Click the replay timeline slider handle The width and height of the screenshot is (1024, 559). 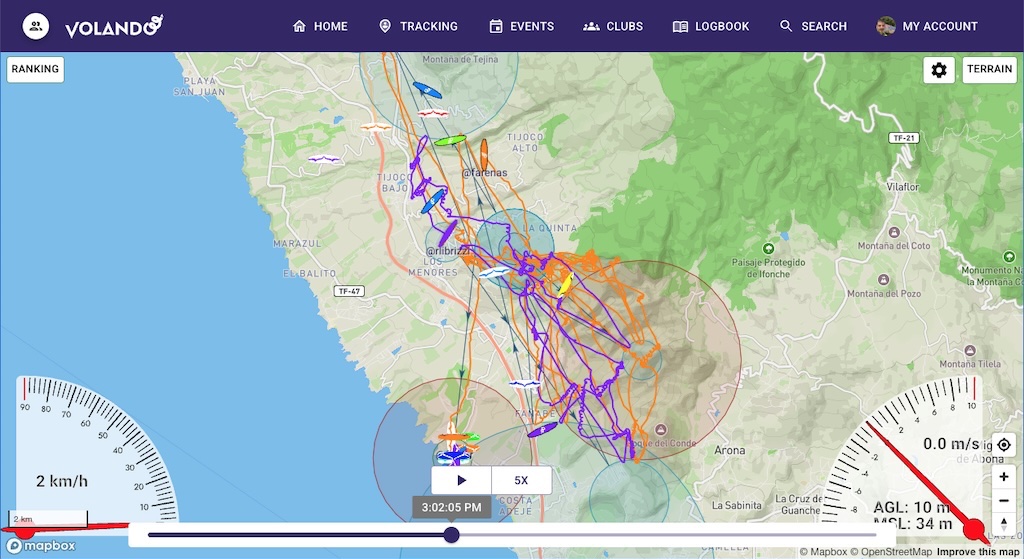[451, 535]
